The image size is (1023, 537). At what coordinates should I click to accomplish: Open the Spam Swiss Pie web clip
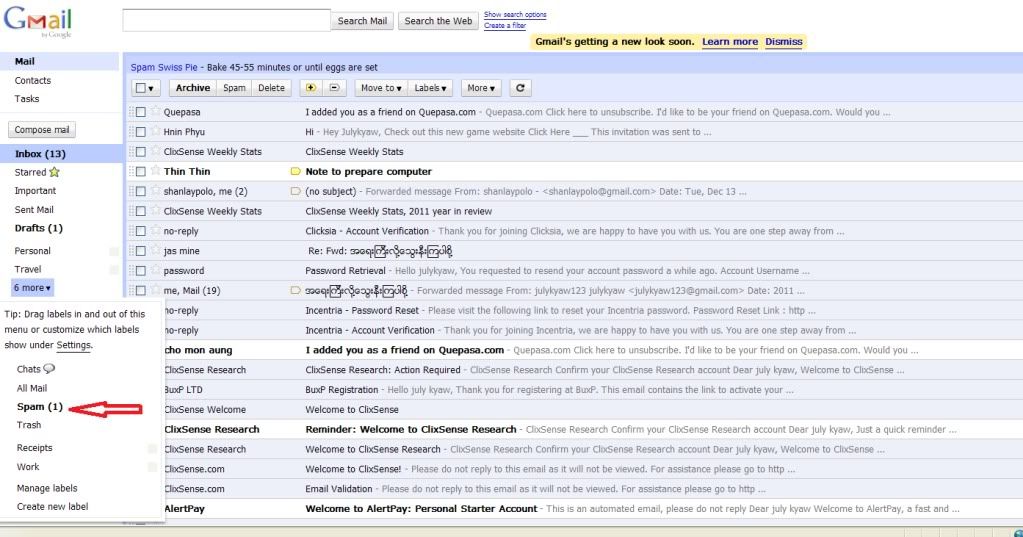point(164,67)
